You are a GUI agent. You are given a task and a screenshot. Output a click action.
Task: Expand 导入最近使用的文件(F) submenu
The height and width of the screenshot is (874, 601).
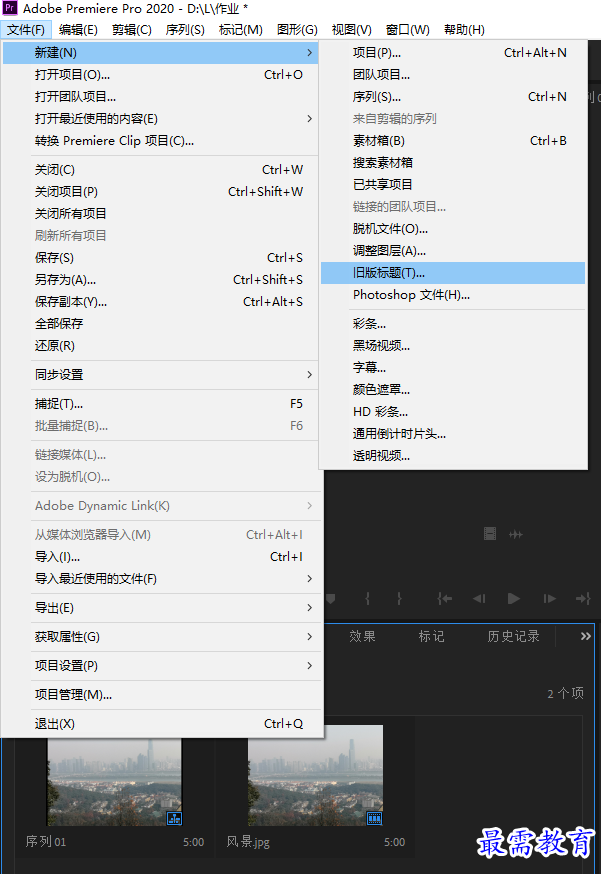click(309, 579)
